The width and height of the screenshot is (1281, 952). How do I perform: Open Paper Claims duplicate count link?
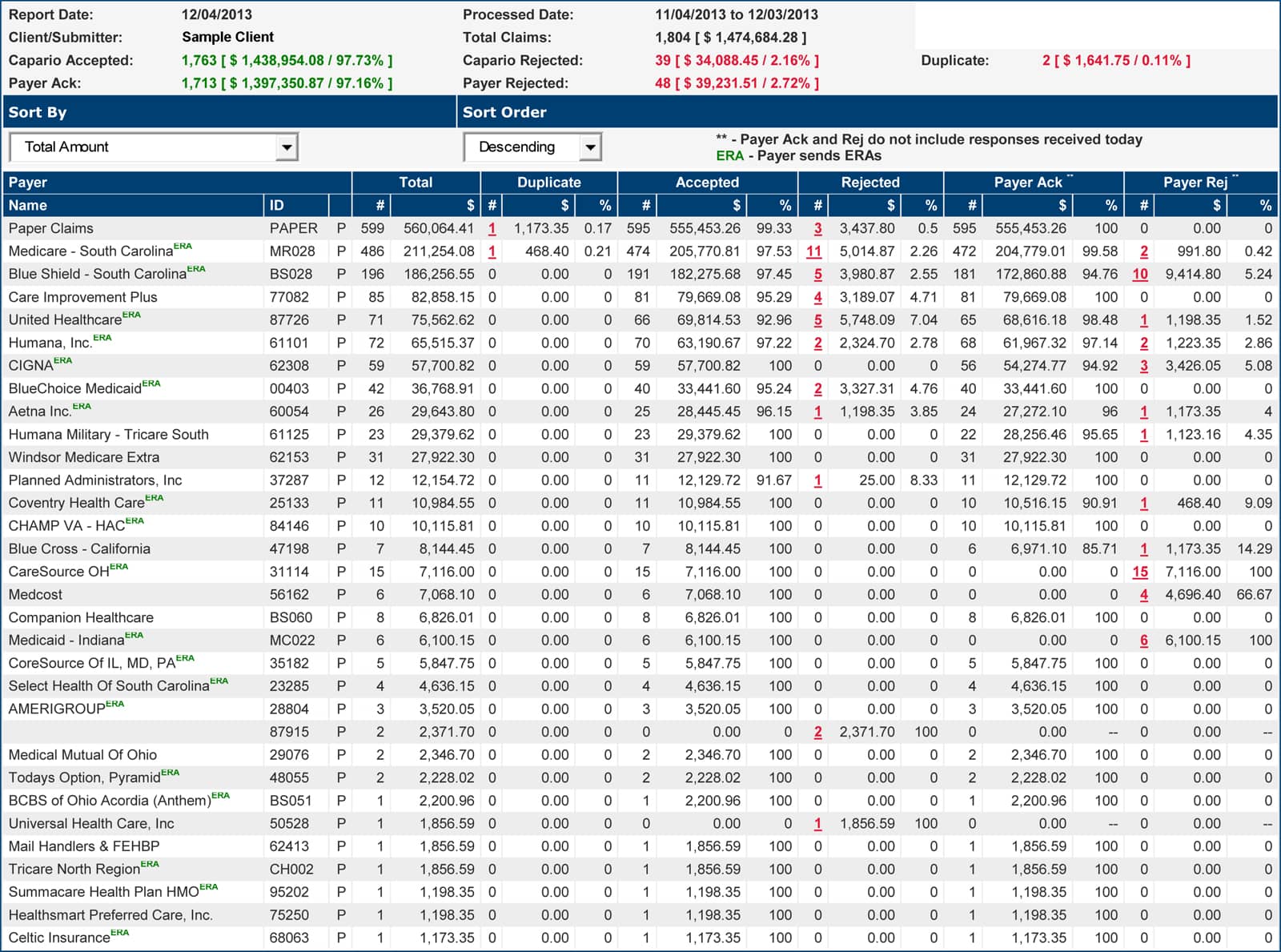click(x=492, y=228)
